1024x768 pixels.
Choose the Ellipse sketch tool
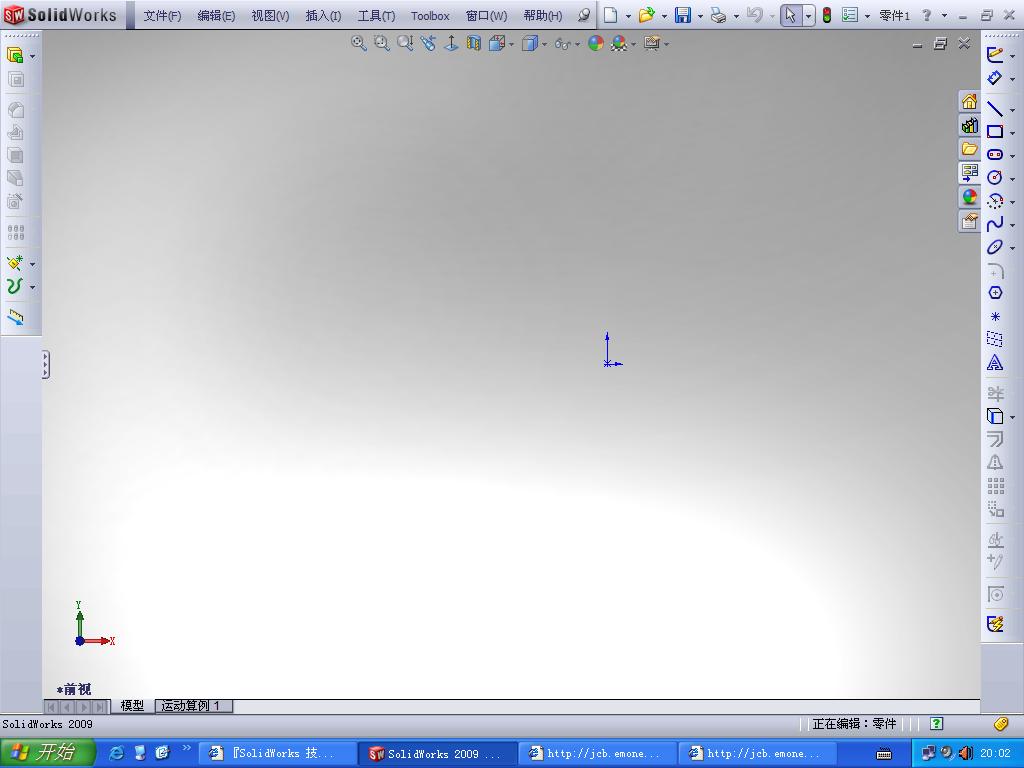coord(995,247)
